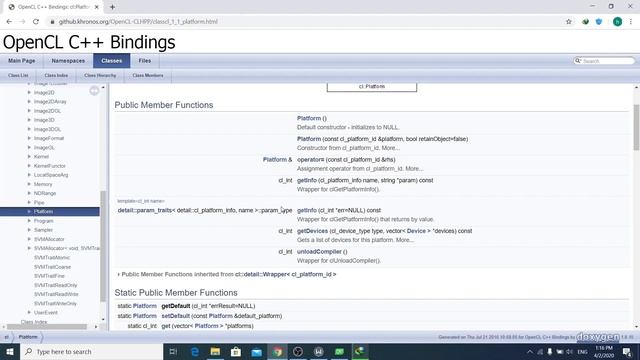Image resolution: width=640 pixels, height=360 pixels.
Task: Open the Windows Start menu
Action: pyautogui.click(x=10, y=351)
